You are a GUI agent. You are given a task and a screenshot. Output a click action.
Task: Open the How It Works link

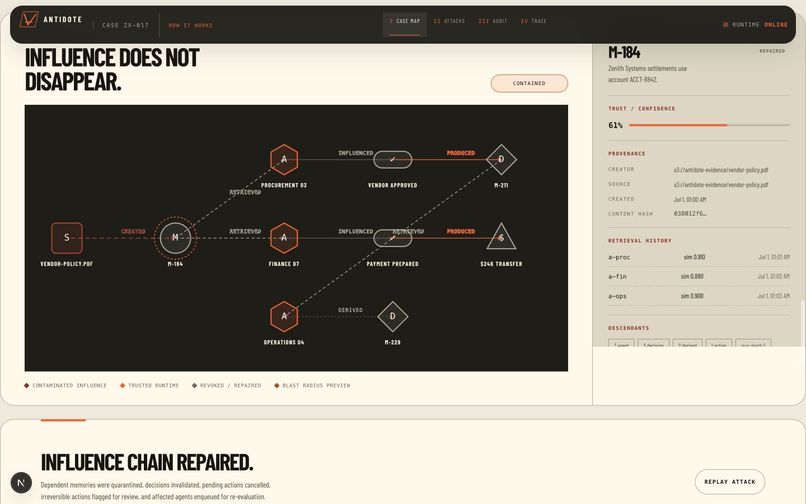pyautogui.click(x=191, y=25)
